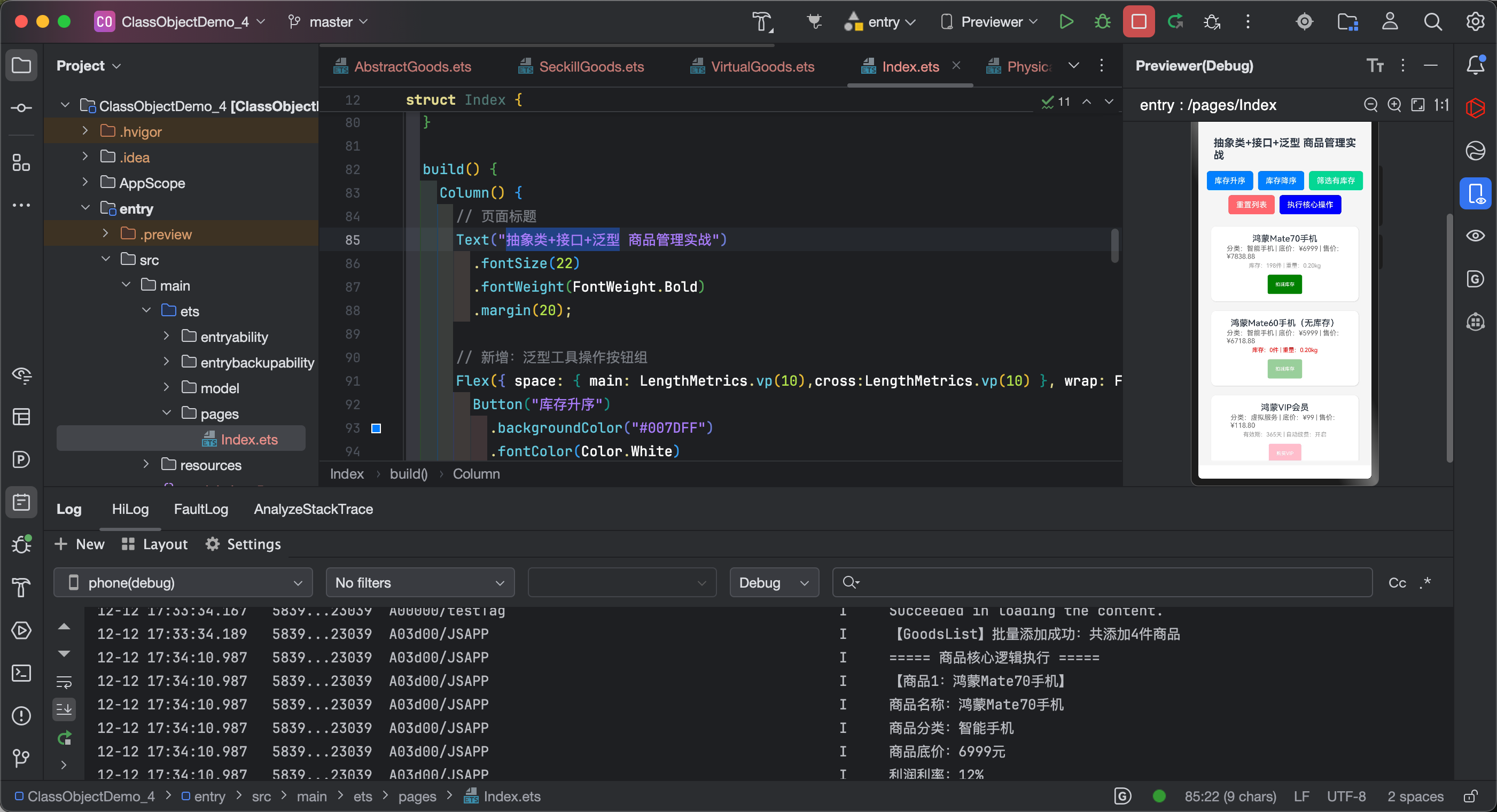
Task: Click the log Settings button
Action: [243, 544]
